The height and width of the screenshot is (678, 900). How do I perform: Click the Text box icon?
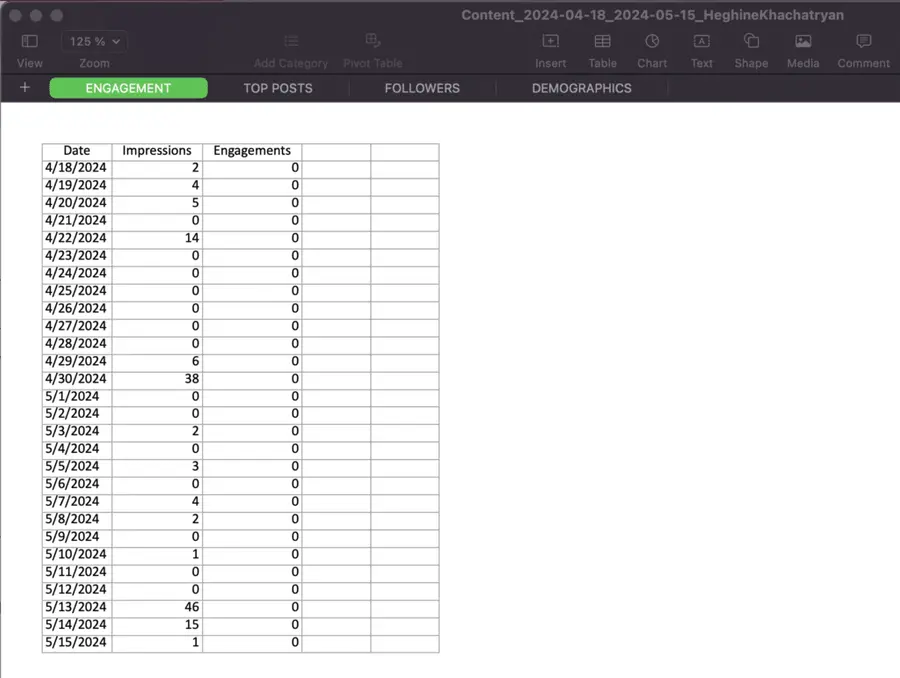701,41
